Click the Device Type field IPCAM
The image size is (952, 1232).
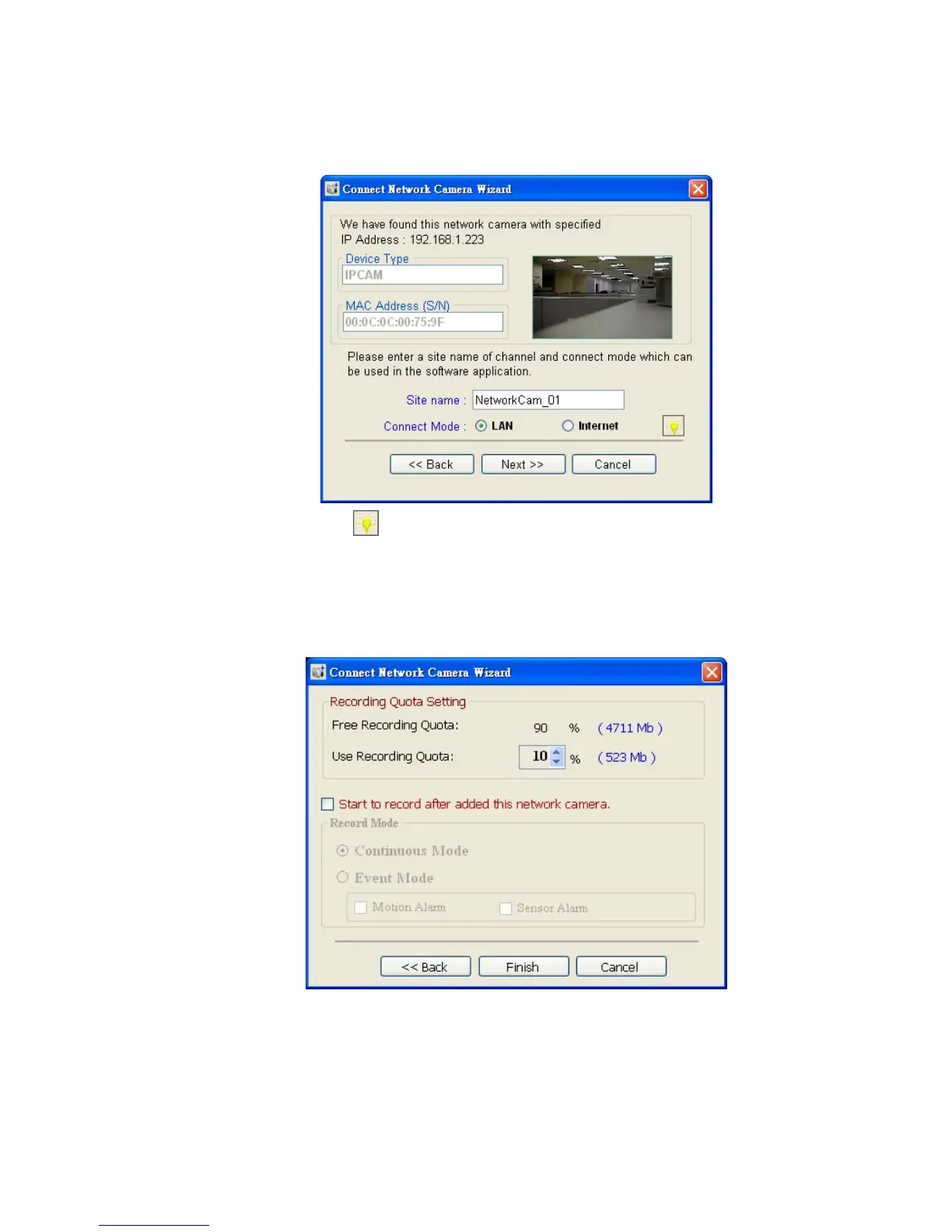[423, 275]
